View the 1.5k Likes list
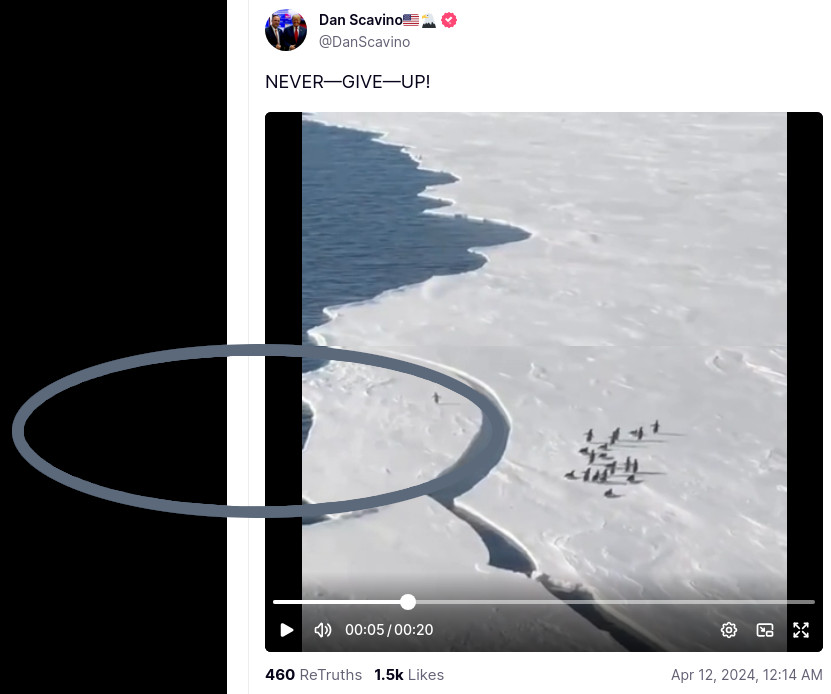The height and width of the screenshot is (694, 831). (x=409, y=675)
